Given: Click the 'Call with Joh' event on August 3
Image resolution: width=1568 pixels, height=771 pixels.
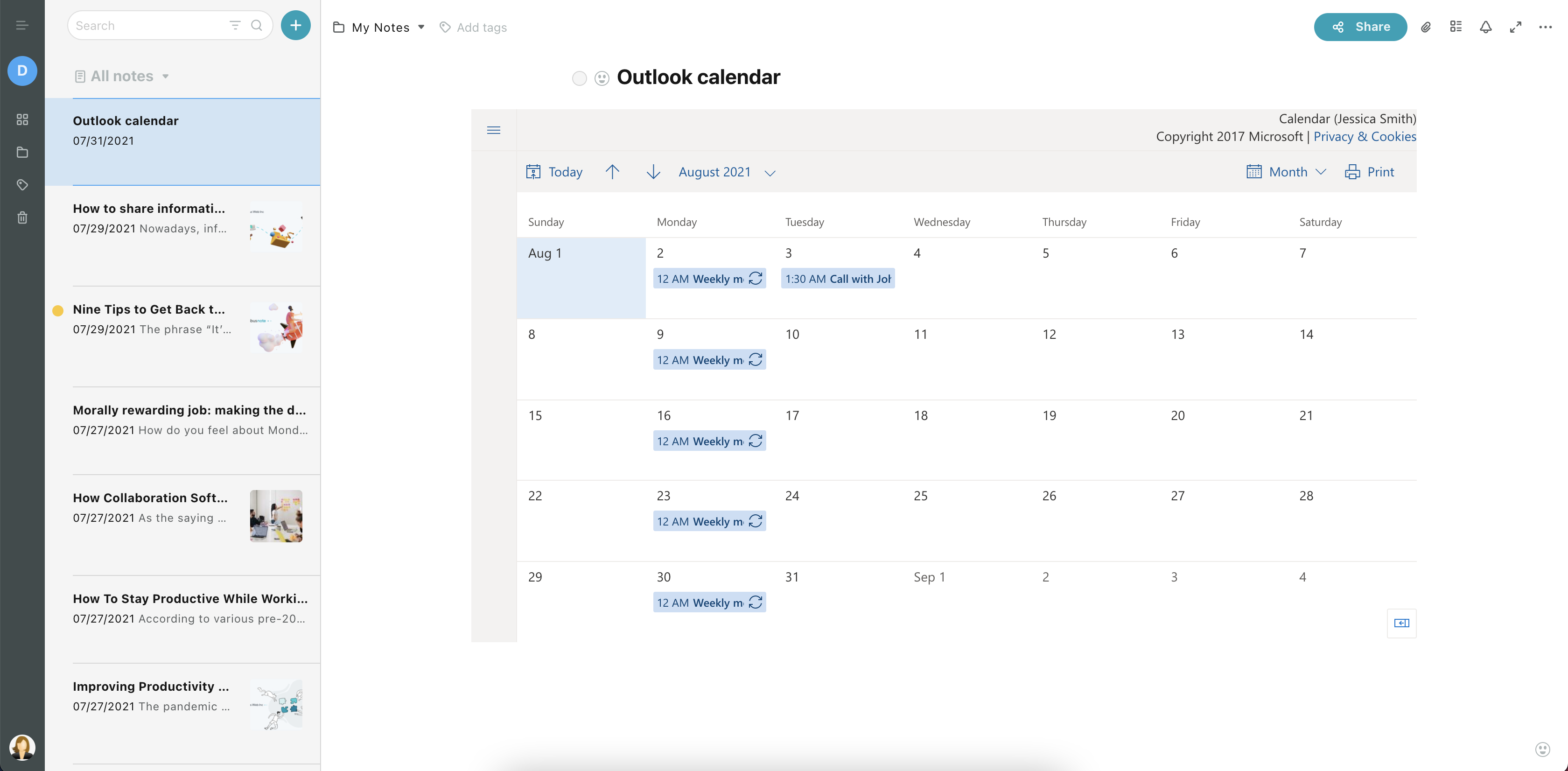Looking at the screenshot, I should click(x=838, y=278).
